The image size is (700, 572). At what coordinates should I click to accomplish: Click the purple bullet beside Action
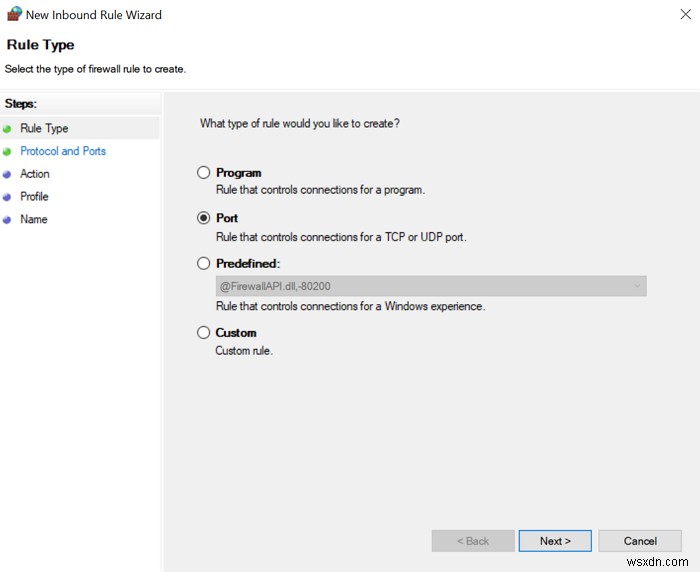[x=7, y=175]
